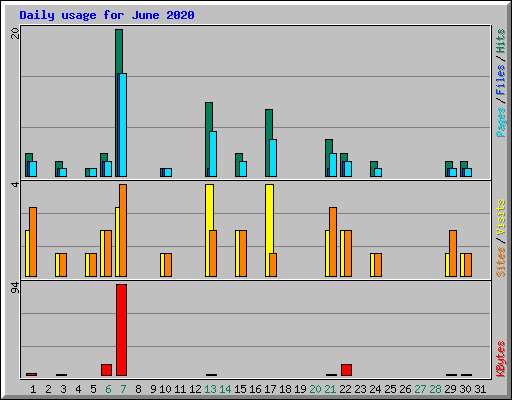Viewport: 512px width, 400px height.
Task: Click green day label 28 on the x-axis
Action: coord(435,389)
